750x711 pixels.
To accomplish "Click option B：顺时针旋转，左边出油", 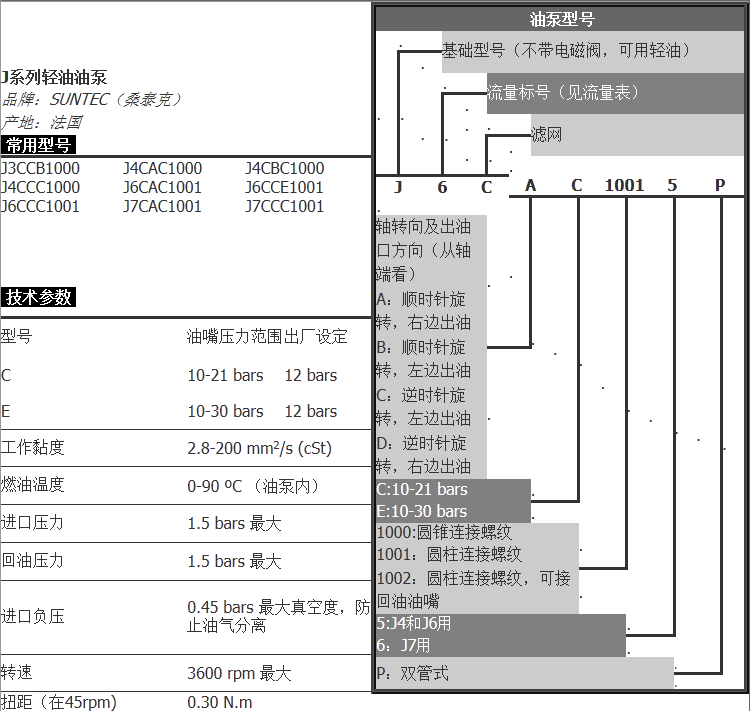I will [424, 359].
